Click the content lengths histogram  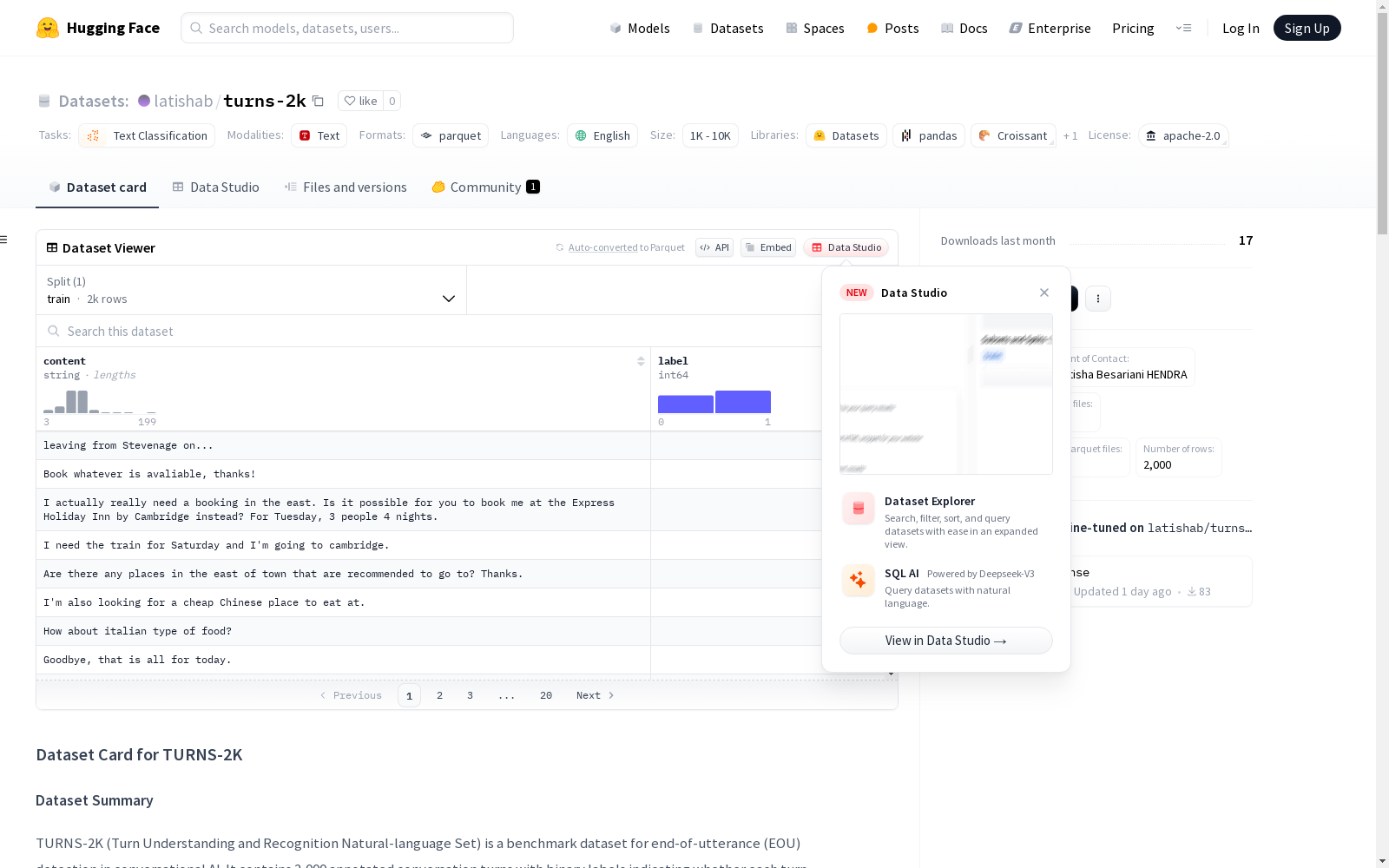click(100, 401)
